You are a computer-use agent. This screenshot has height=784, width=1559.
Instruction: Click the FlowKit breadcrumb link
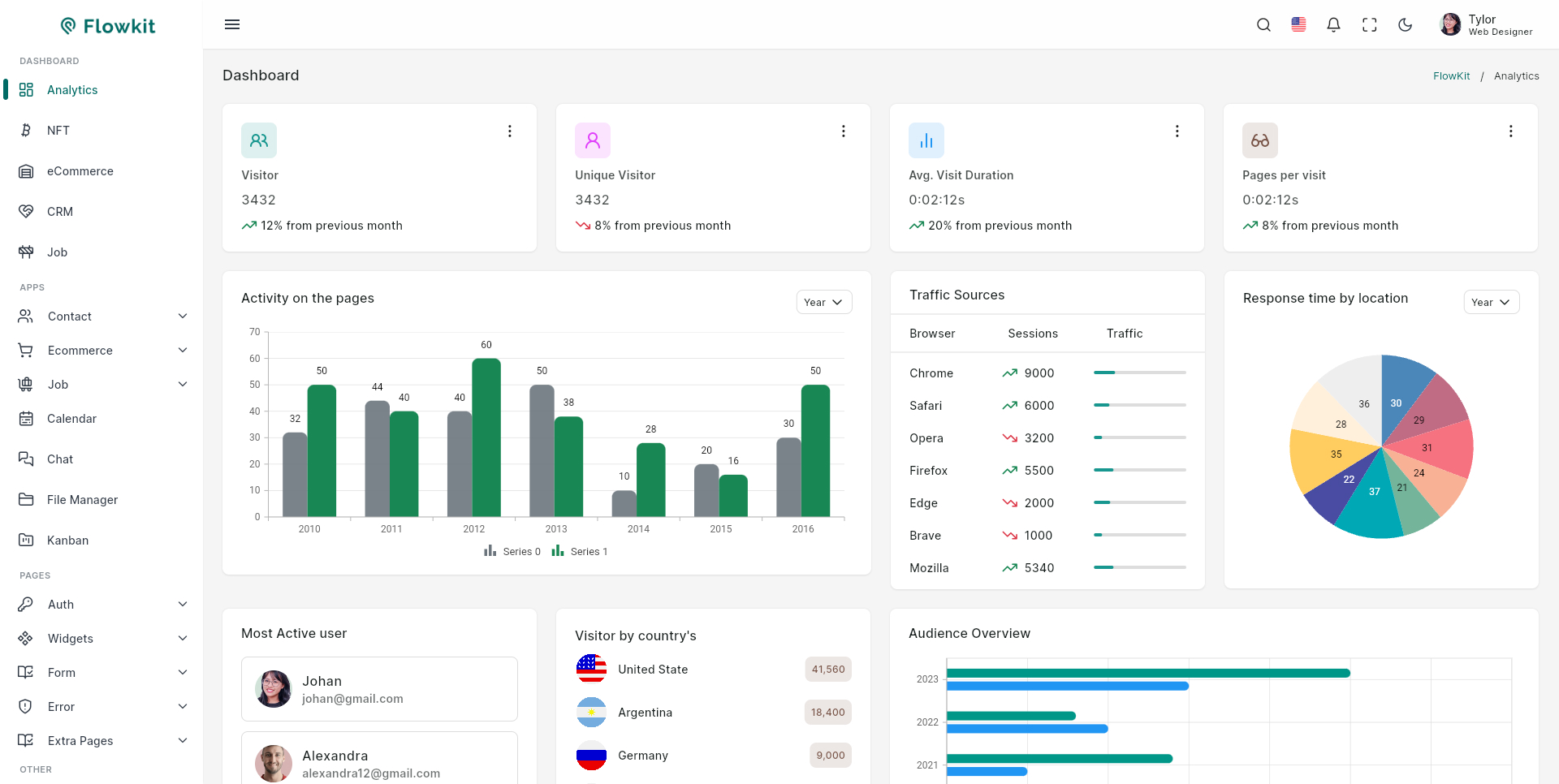[1452, 75]
